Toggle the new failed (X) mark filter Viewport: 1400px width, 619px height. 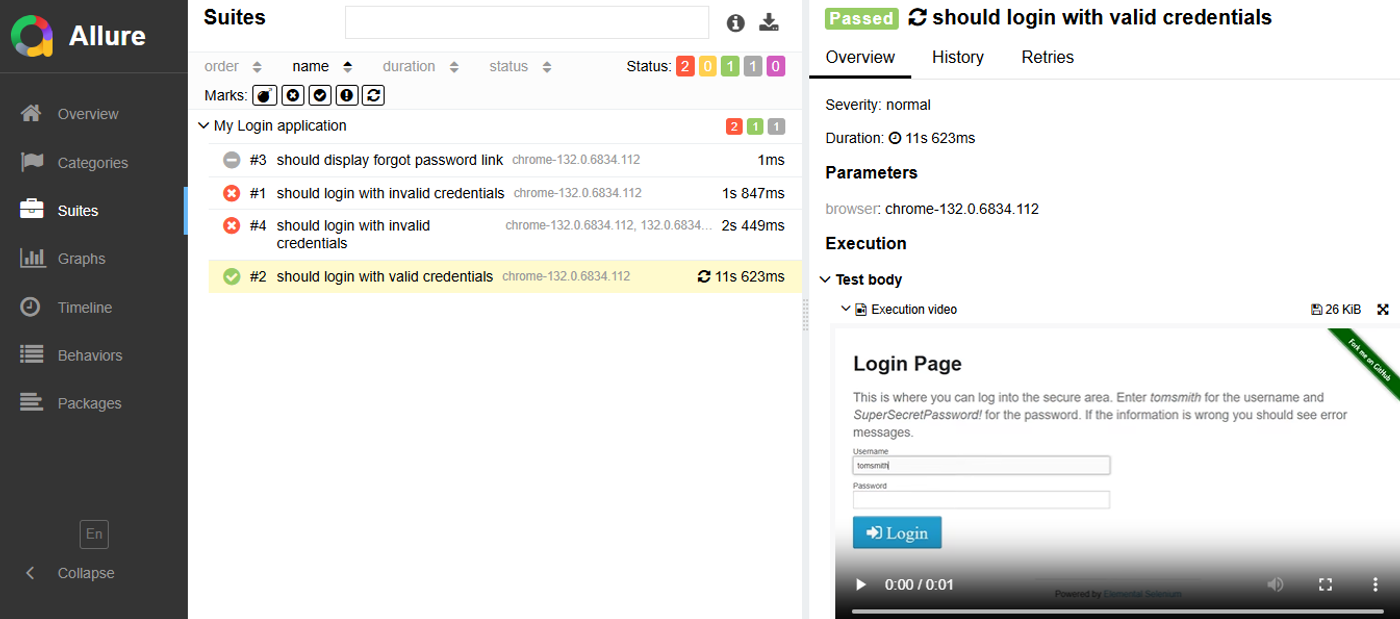292,95
